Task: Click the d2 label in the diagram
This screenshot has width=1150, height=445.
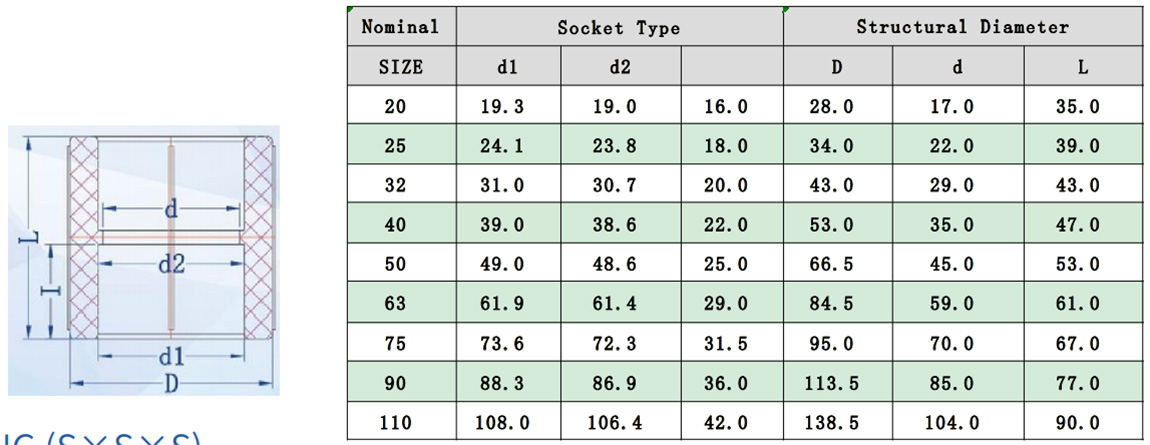Action: pos(171,264)
